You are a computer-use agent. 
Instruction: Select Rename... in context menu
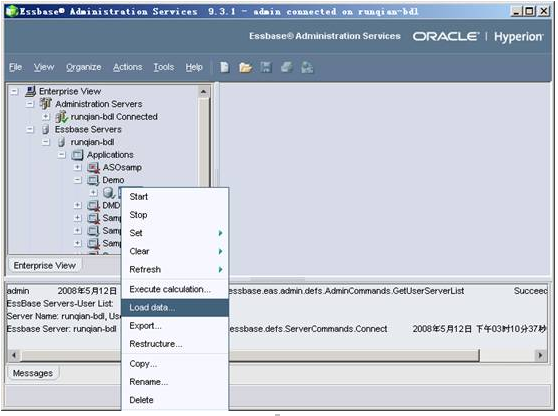click(x=175, y=382)
